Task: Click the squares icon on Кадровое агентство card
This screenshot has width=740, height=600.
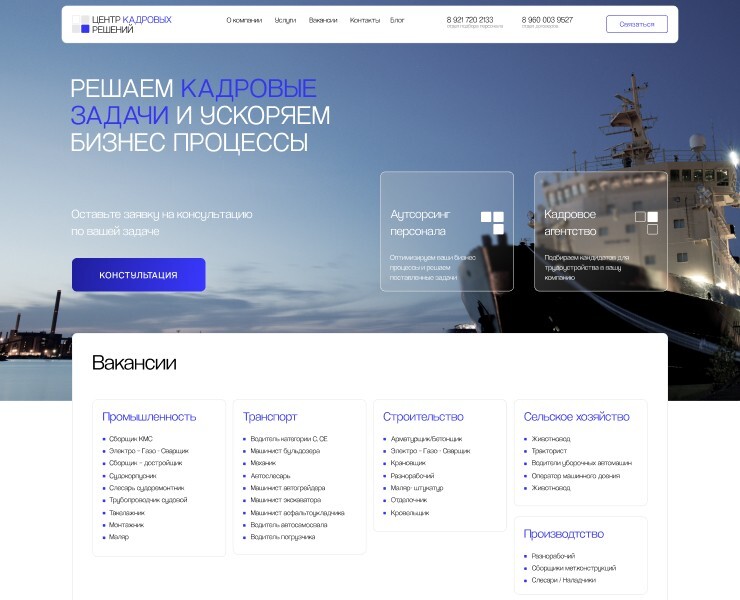Action: [646, 222]
